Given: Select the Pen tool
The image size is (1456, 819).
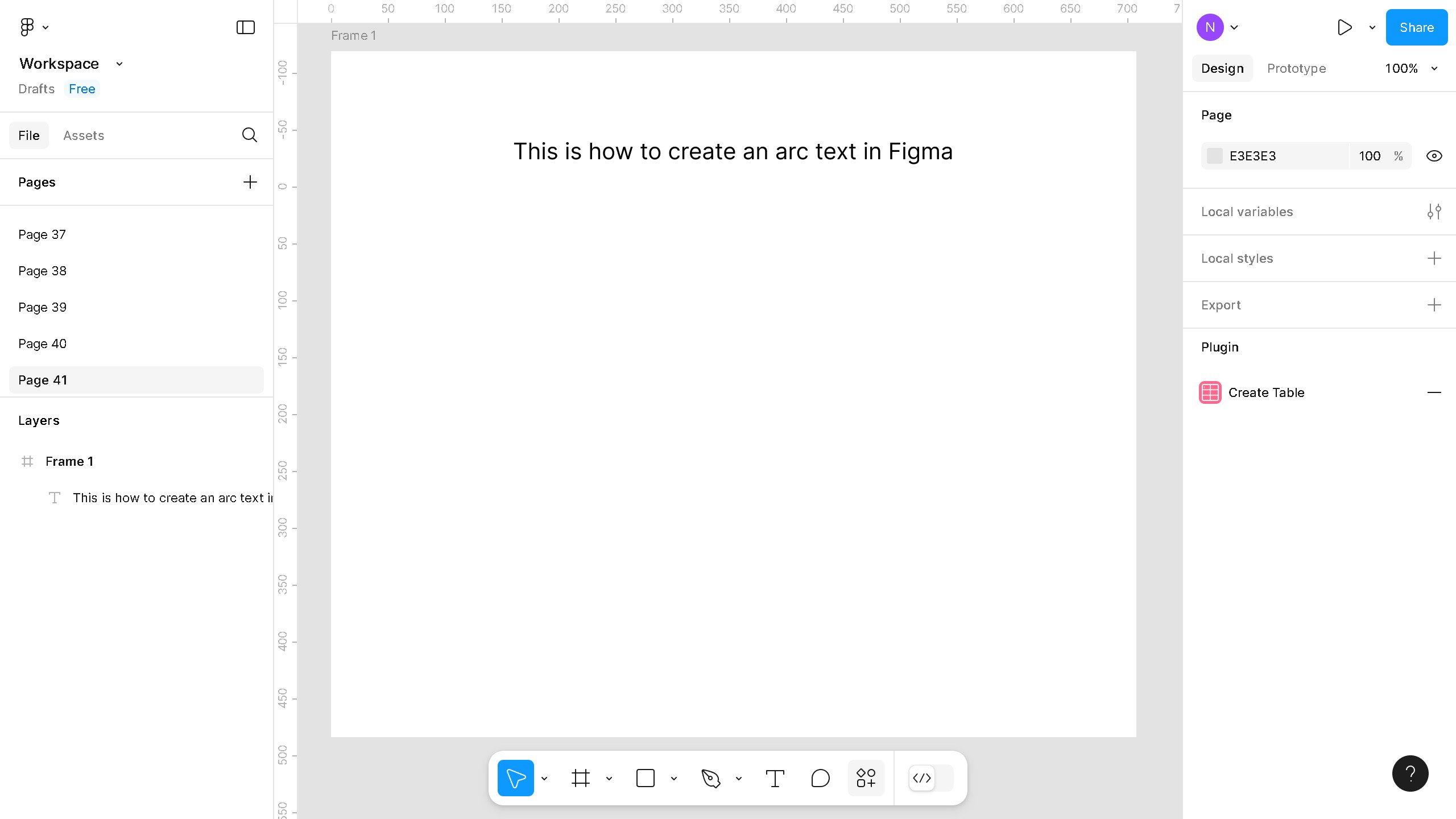Looking at the screenshot, I should click(x=712, y=777).
